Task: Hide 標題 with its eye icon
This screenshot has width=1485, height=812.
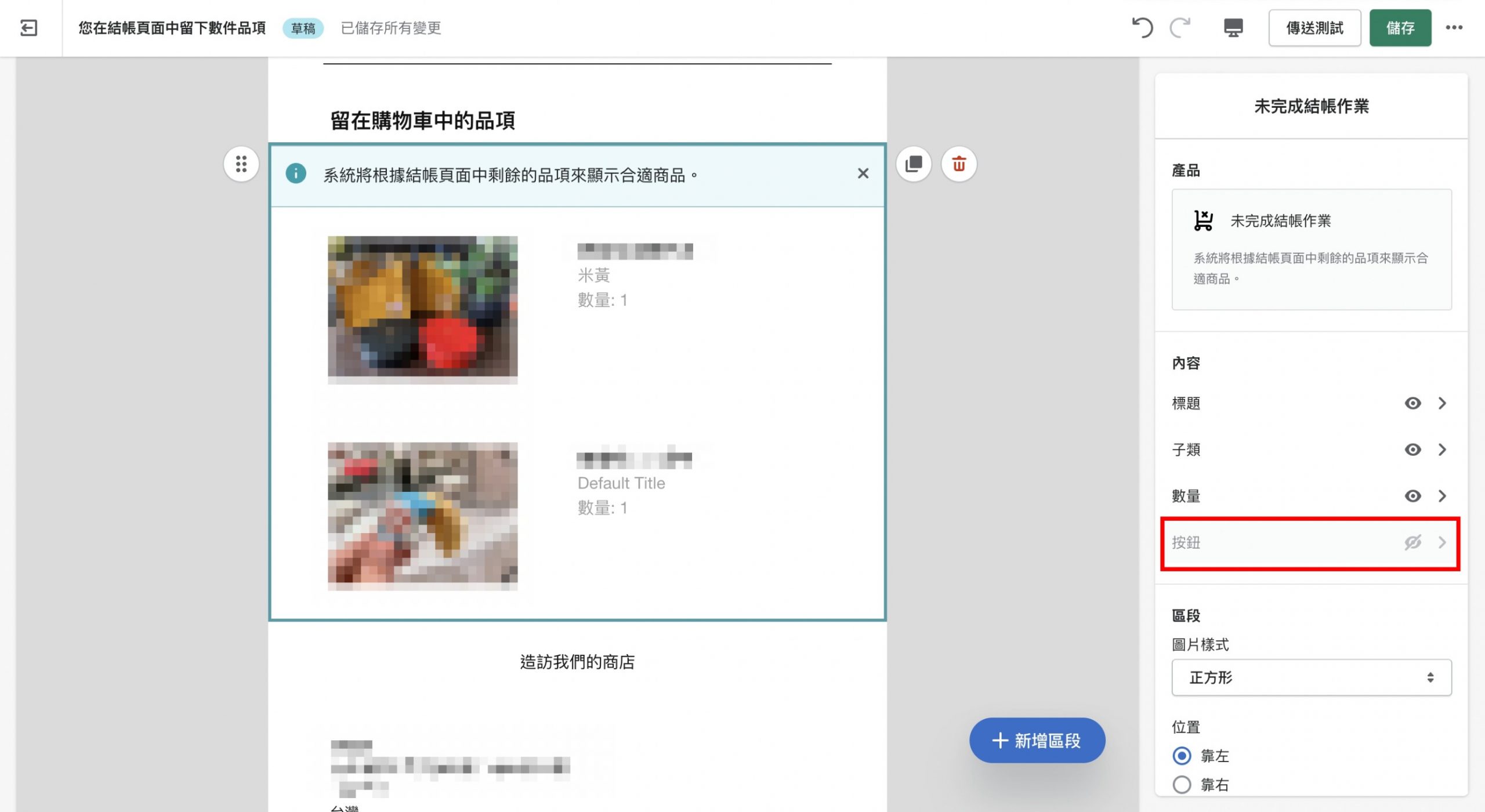Action: (1412, 403)
